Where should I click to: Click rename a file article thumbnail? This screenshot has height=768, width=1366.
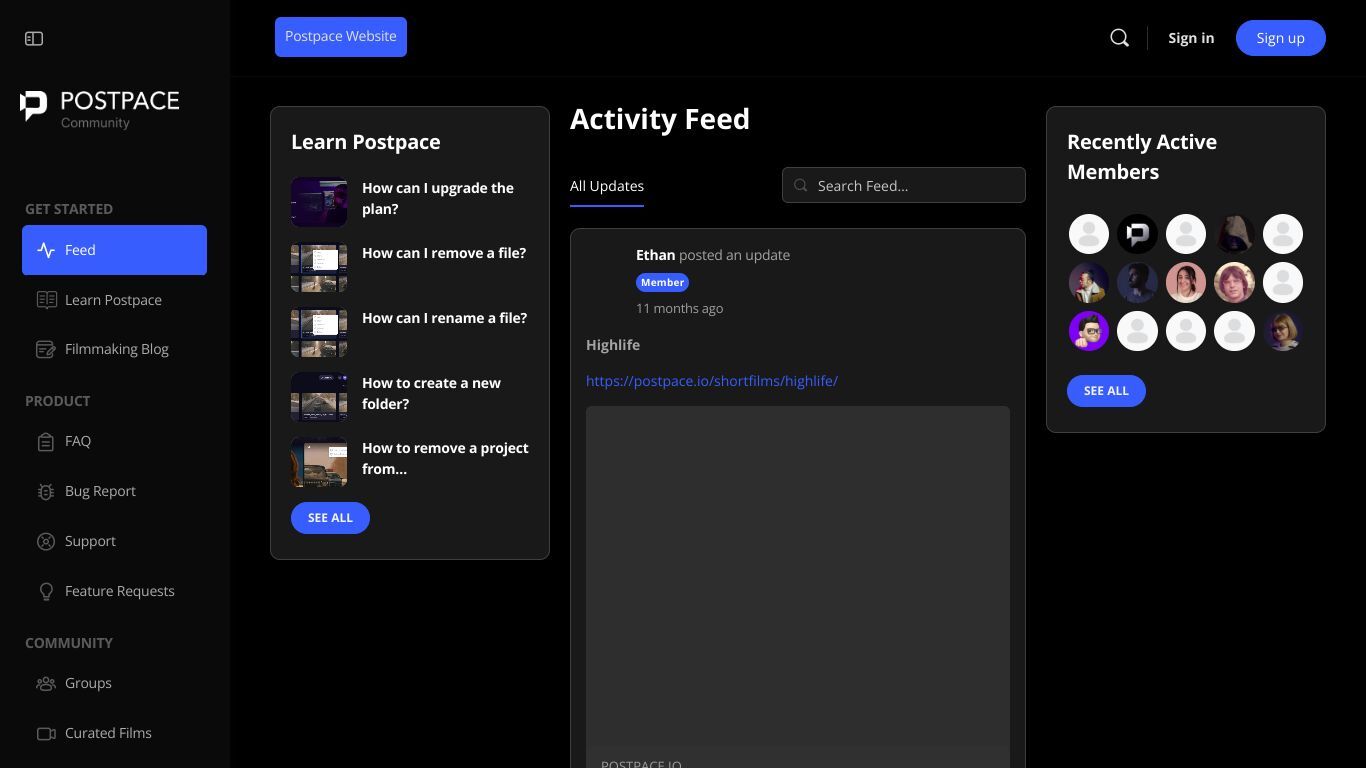pyautogui.click(x=319, y=332)
